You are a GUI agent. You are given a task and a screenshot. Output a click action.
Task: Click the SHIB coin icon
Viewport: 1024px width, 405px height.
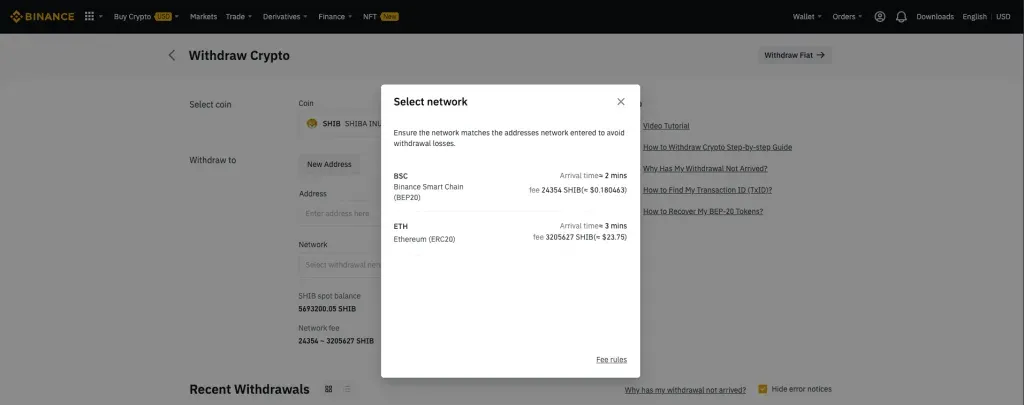tap(312, 123)
